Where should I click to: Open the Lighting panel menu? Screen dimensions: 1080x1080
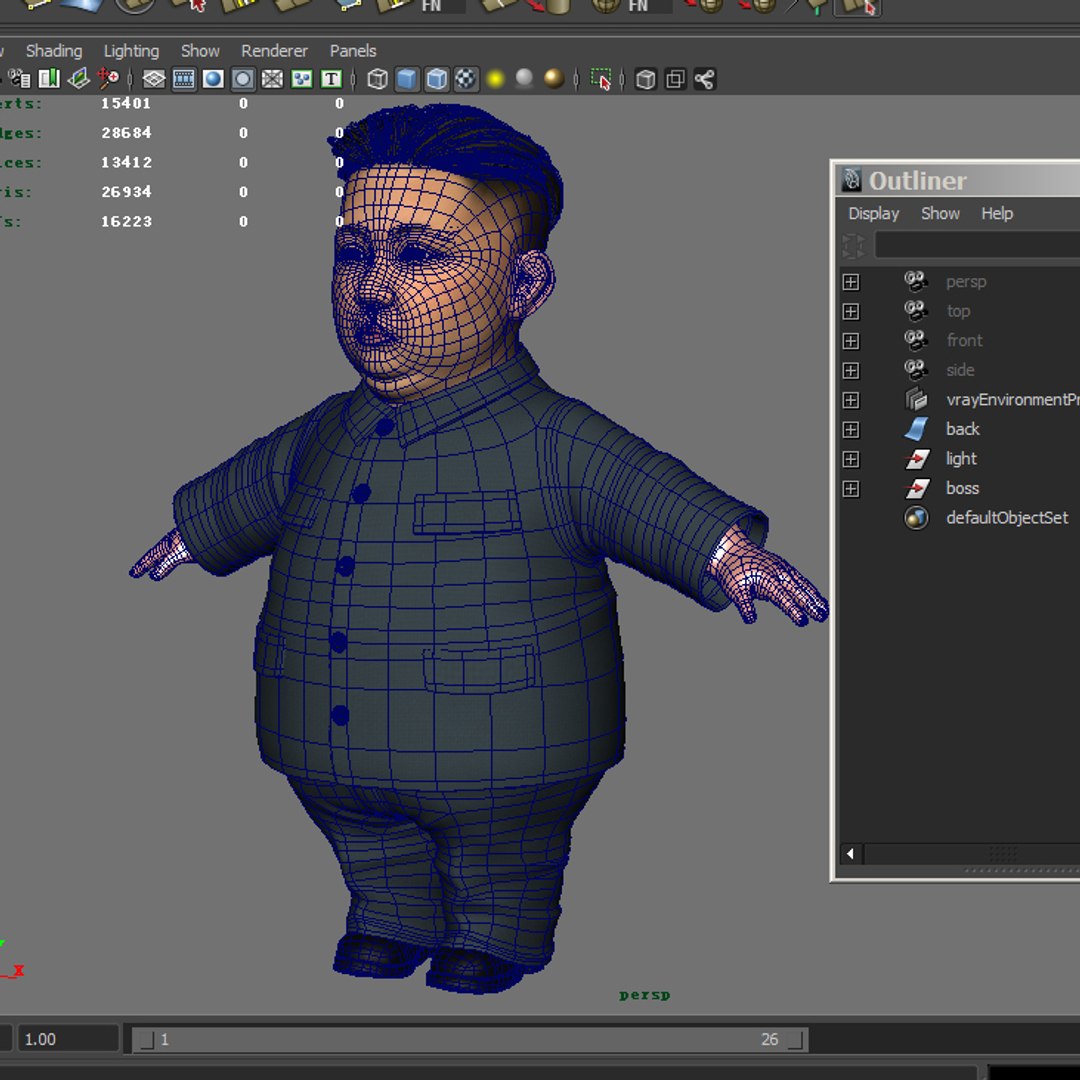point(131,51)
